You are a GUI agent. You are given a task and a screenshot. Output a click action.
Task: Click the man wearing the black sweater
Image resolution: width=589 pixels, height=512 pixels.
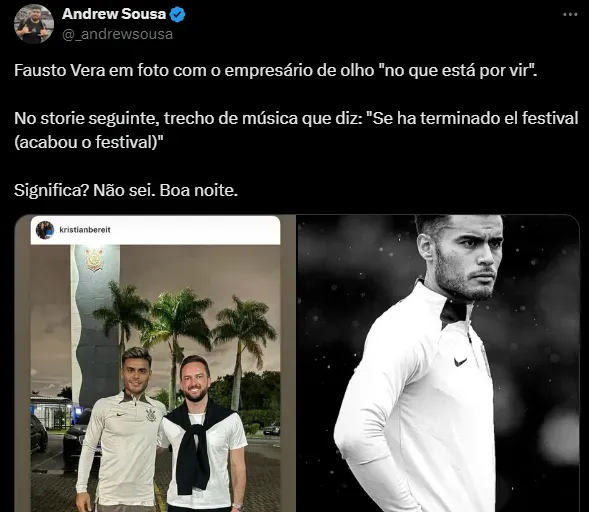click(x=203, y=432)
